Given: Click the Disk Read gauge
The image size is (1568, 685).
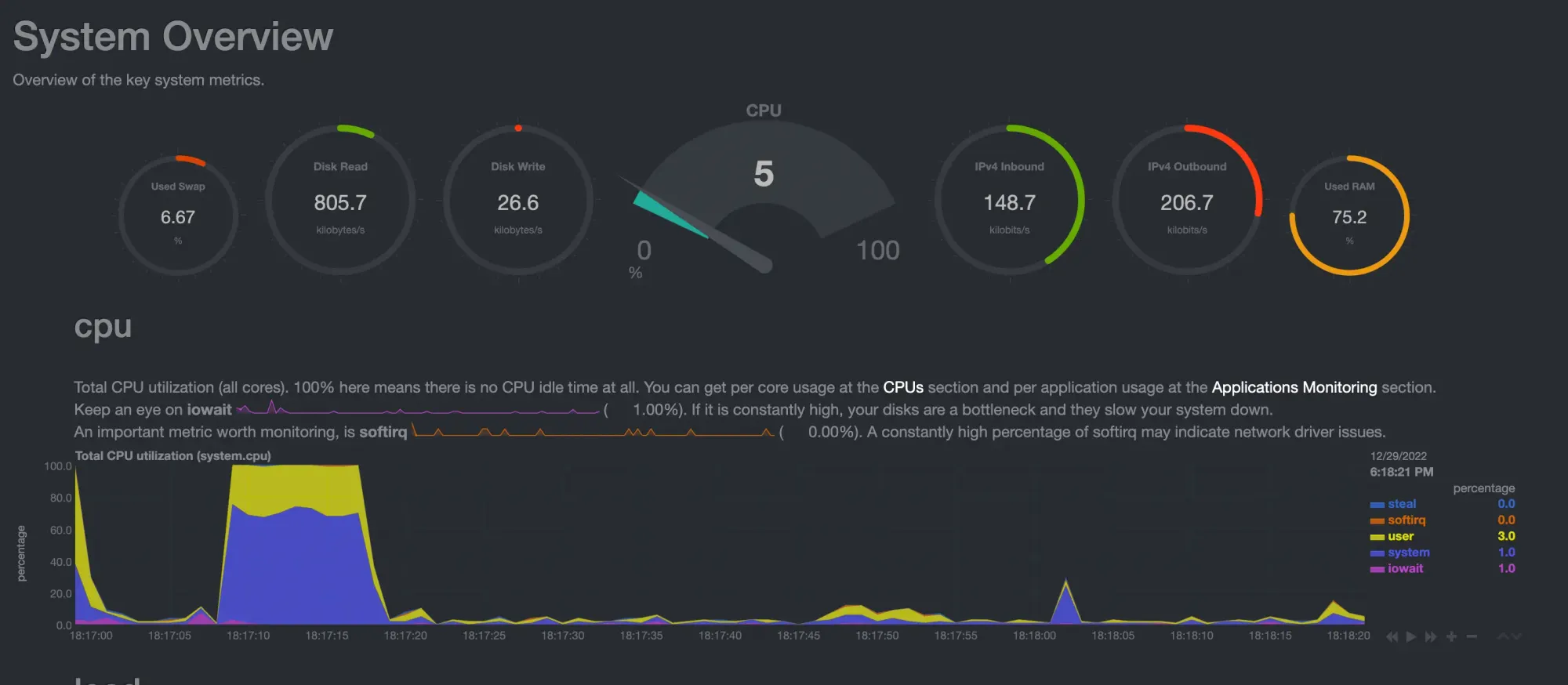Looking at the screenshot, I should pos(340,201).
